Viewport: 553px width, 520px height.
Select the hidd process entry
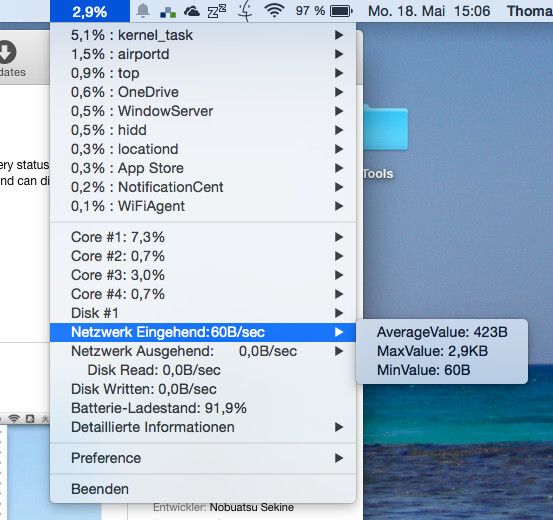203,130
